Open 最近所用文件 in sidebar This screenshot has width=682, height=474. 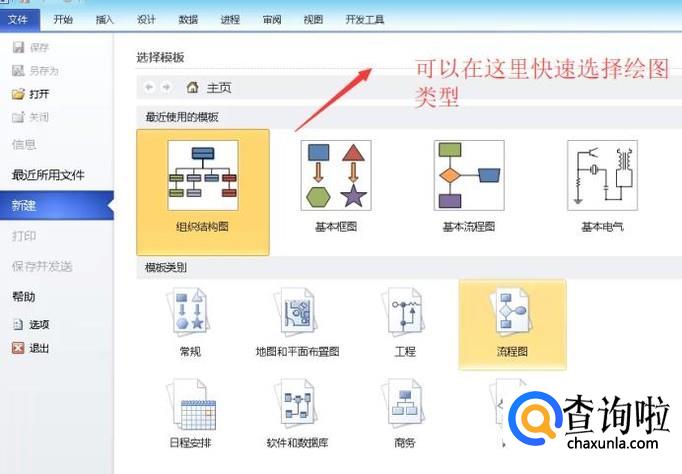point(48,175)
